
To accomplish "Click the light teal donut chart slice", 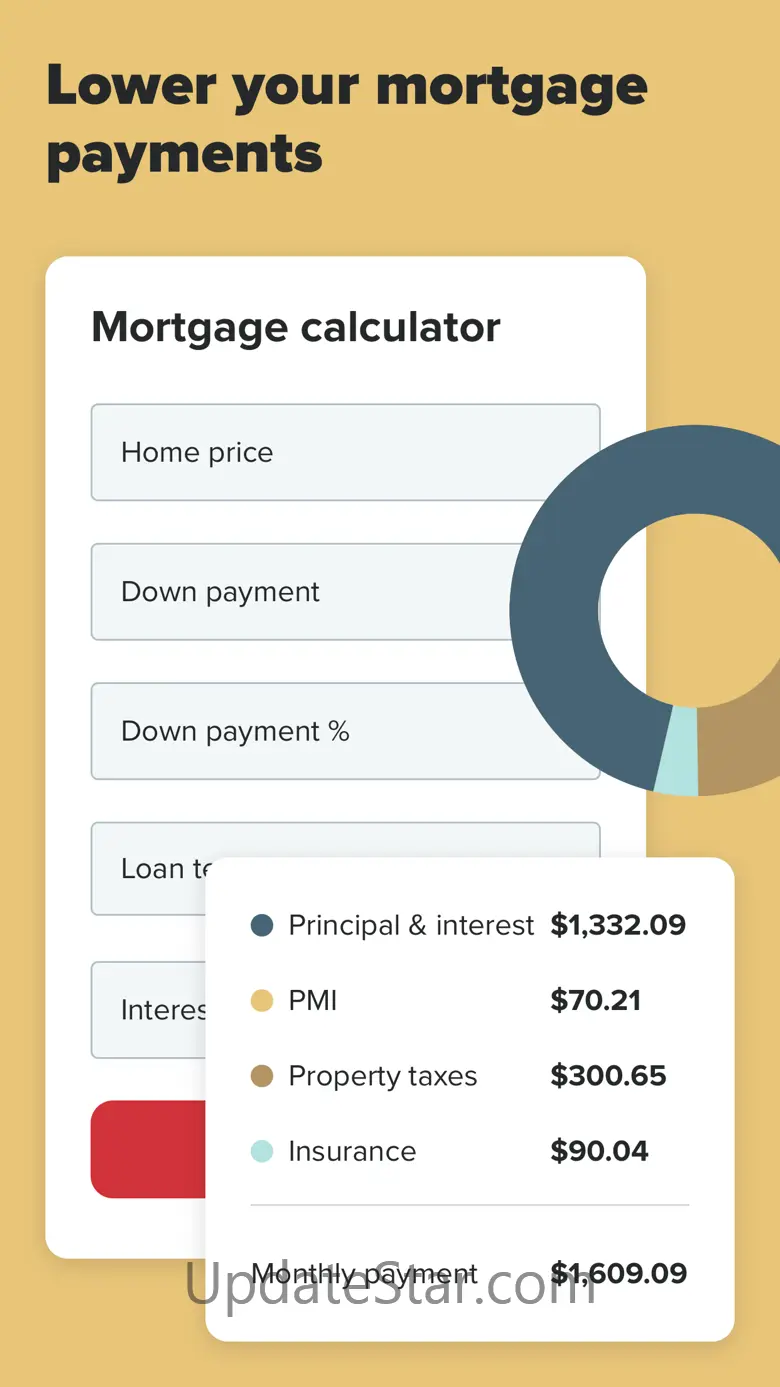I will (x=677, y=751).
